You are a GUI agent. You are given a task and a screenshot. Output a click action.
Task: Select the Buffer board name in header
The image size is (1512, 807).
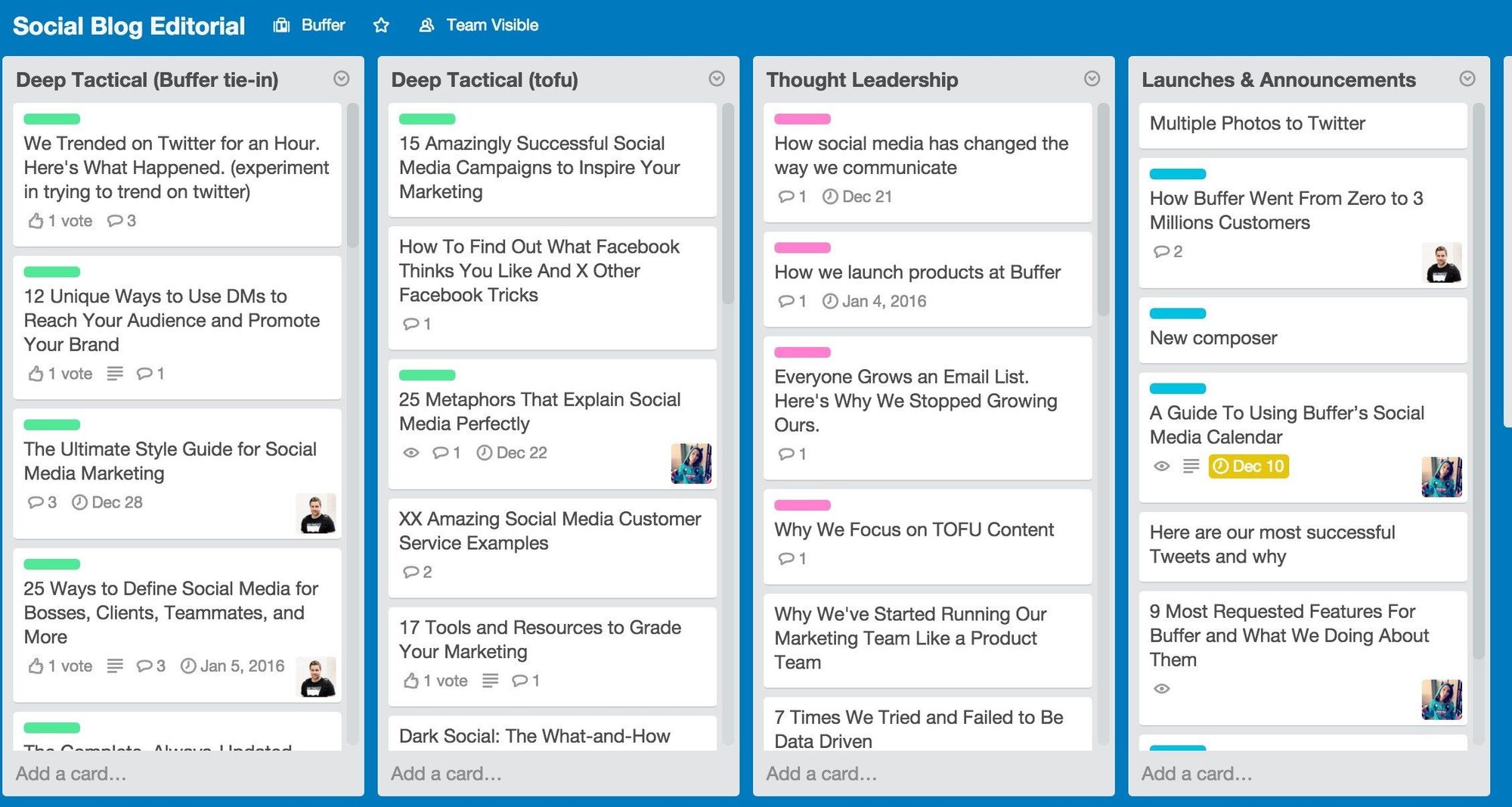click(x=323, y=24)
